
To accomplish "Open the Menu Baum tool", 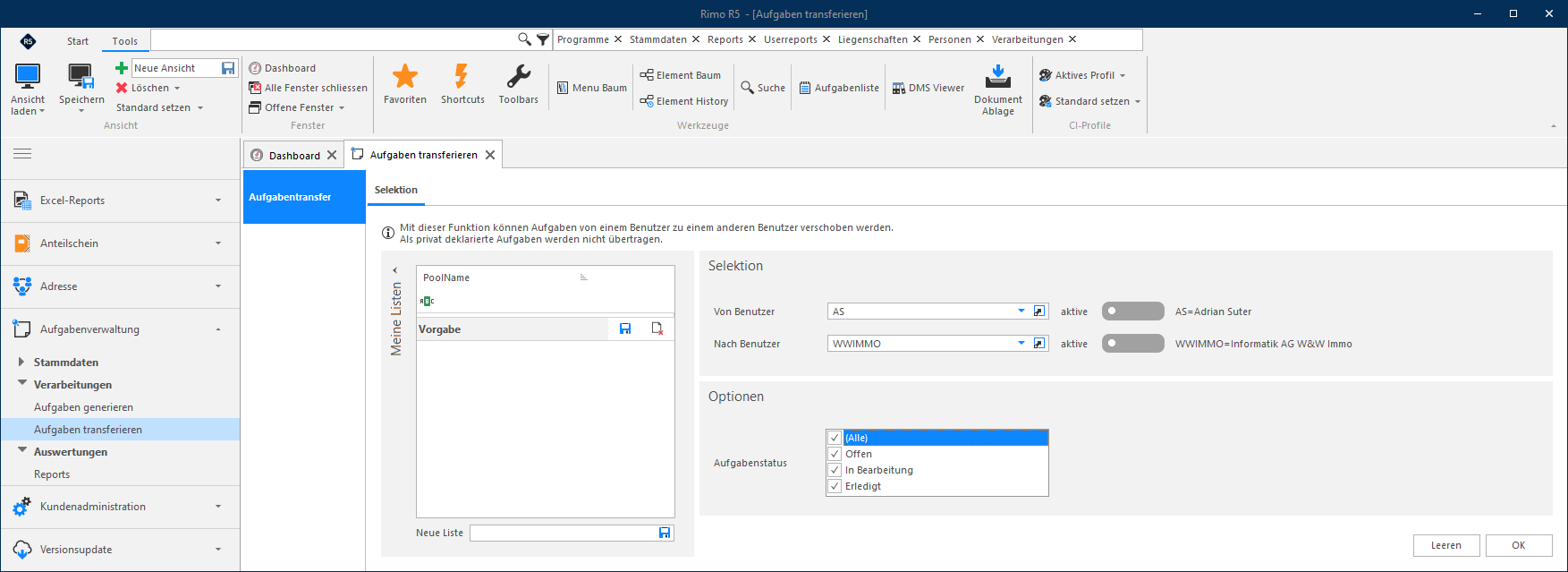I will coord(591,88).
